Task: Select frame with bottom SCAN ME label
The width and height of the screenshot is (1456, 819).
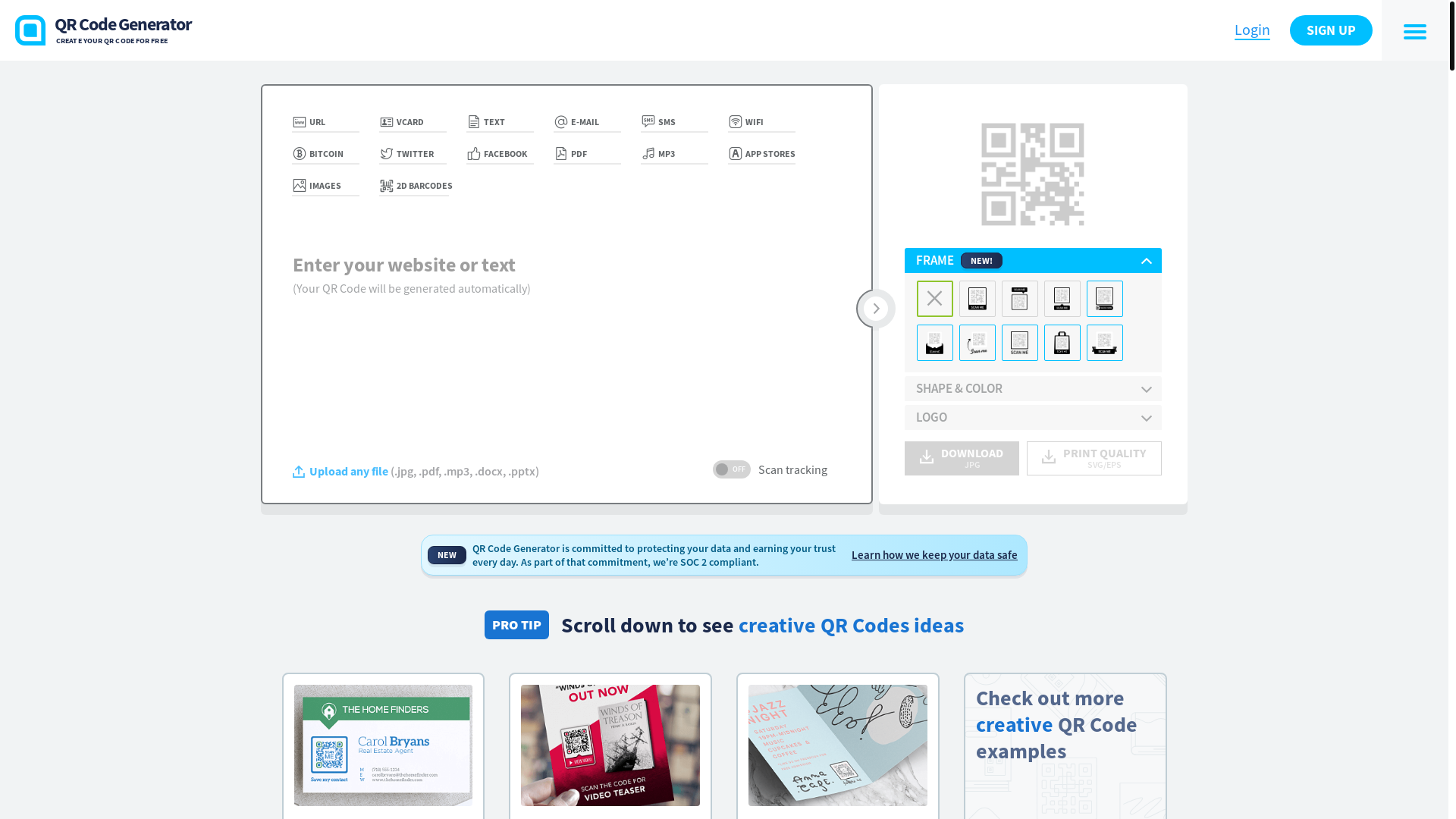Action: 977,299
